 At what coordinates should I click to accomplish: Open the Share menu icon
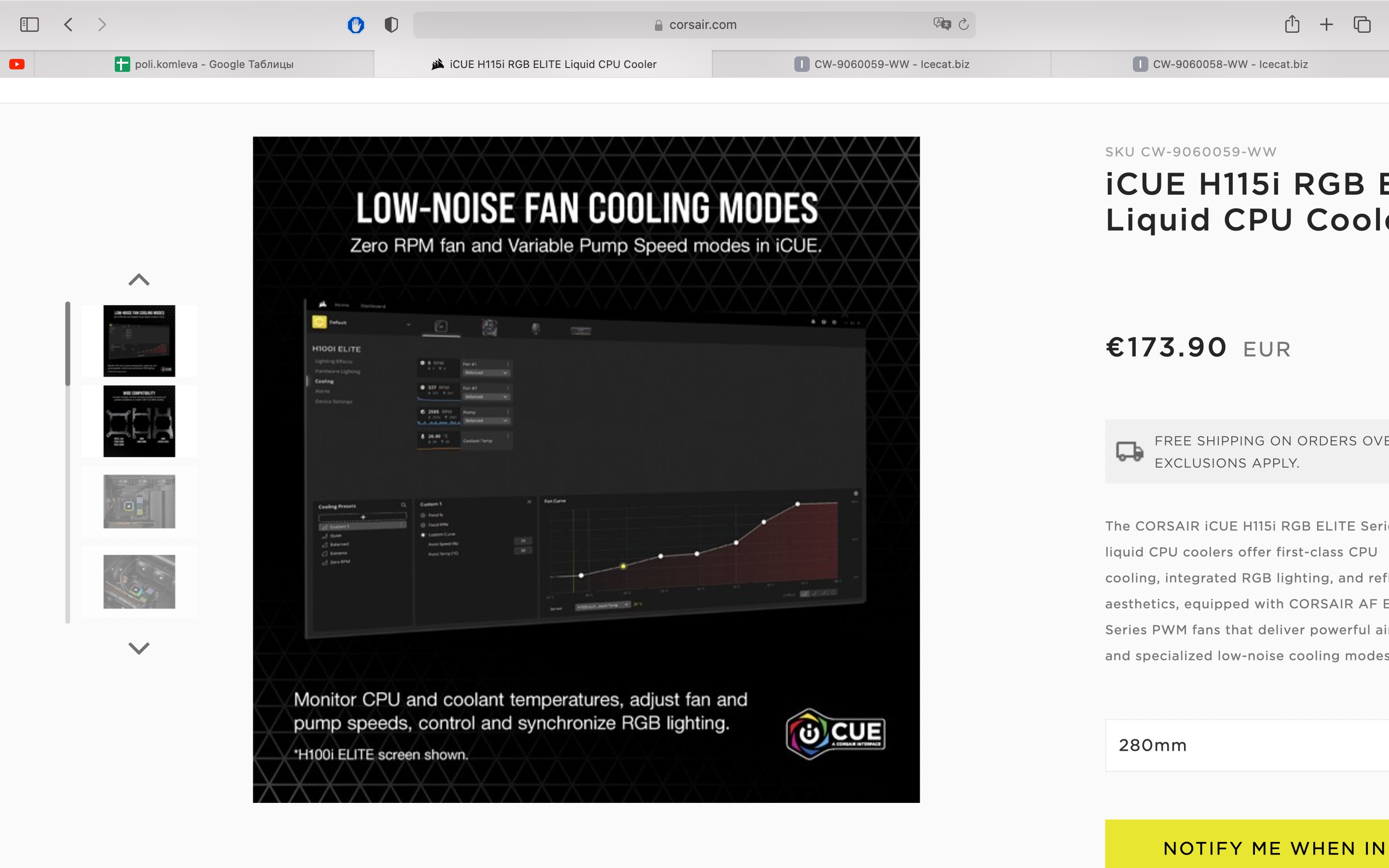click(1292, 24)
